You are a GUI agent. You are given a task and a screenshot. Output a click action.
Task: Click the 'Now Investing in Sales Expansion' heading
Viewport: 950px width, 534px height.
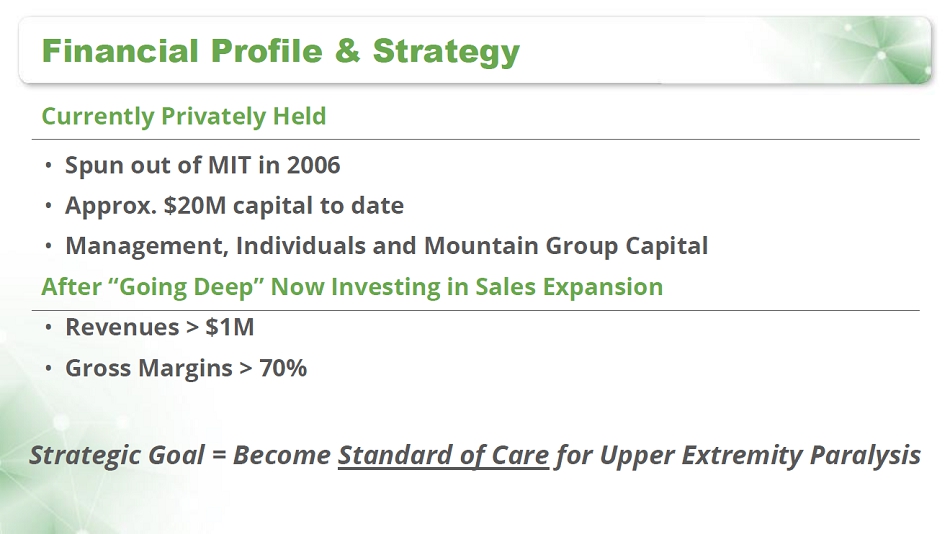click(x=467, y=287)
